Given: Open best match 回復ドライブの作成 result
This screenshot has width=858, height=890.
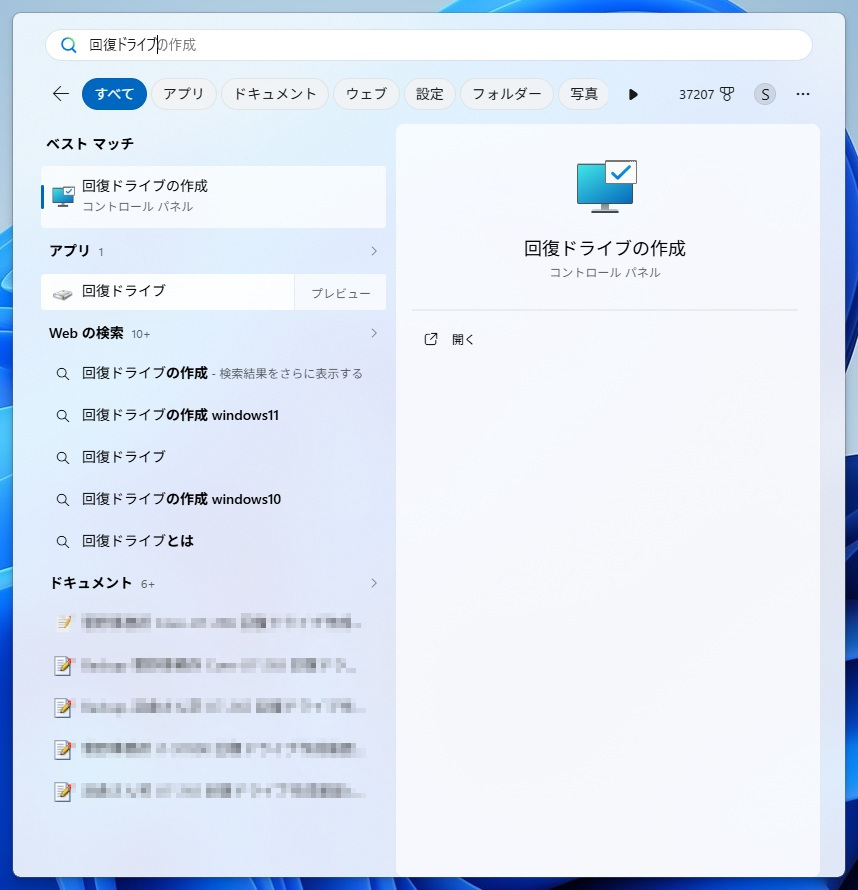Looking at the screenshot, I should (213, 196).
